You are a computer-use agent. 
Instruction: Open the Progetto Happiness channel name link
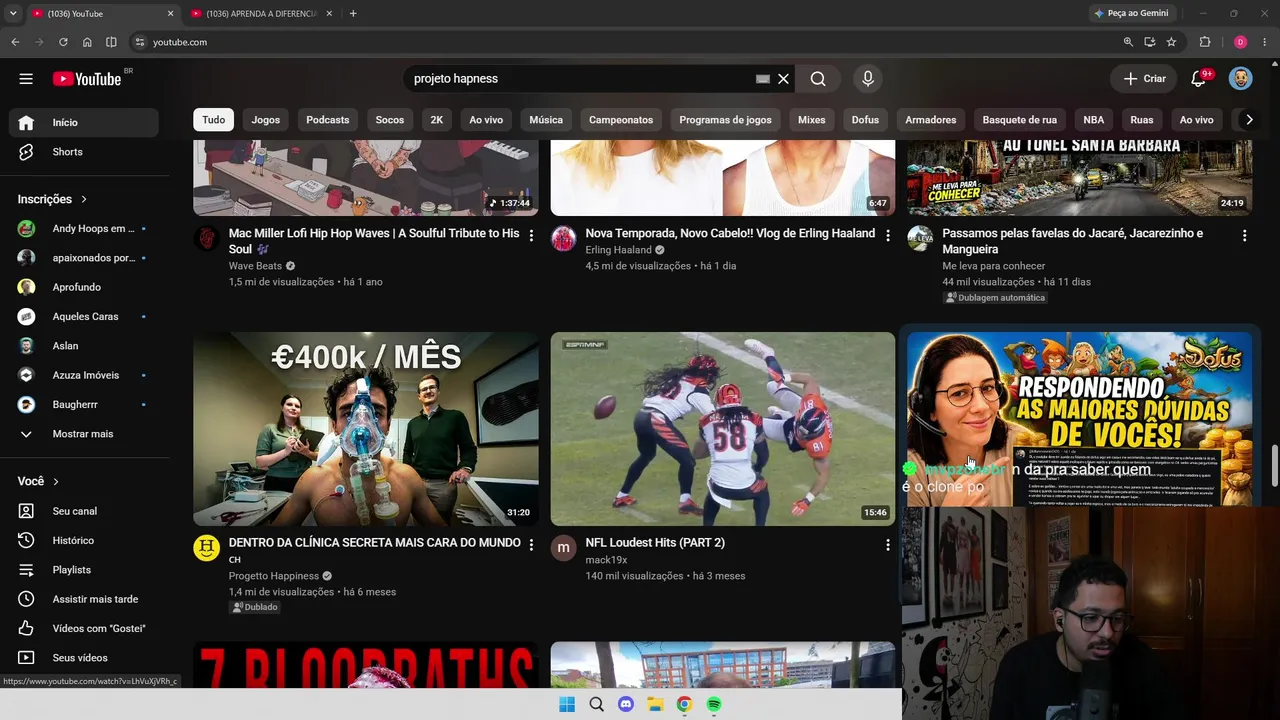pos(274,576)
